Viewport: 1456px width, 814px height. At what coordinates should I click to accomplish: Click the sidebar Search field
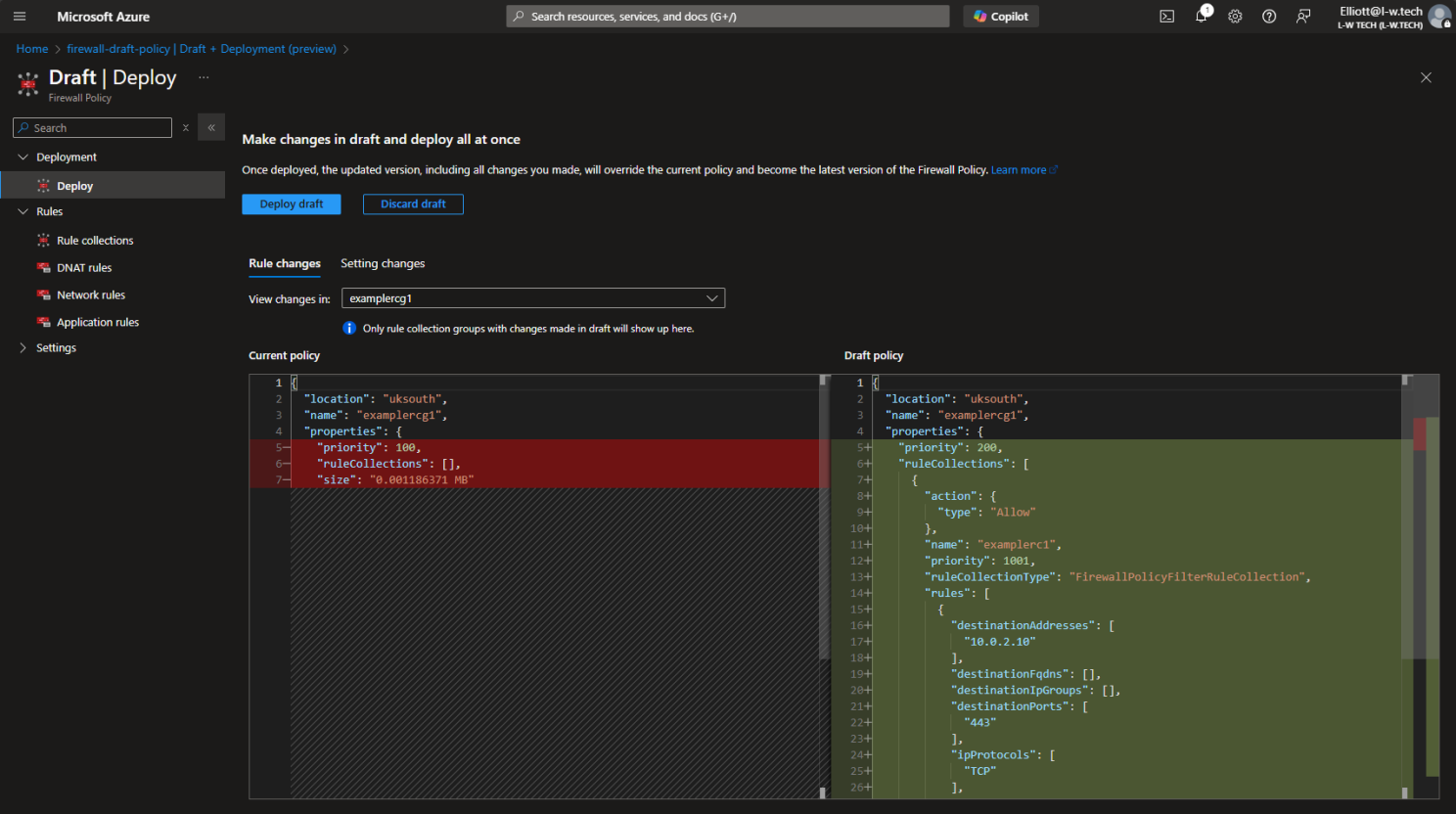(x=94, y=128)
